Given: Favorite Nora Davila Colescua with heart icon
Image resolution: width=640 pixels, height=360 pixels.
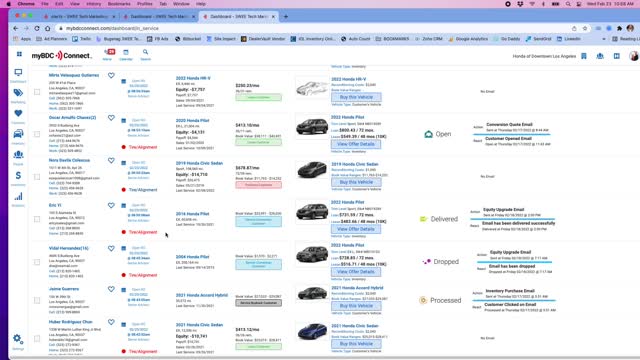Looking at the screenshot, I should (x=111, y=161).
